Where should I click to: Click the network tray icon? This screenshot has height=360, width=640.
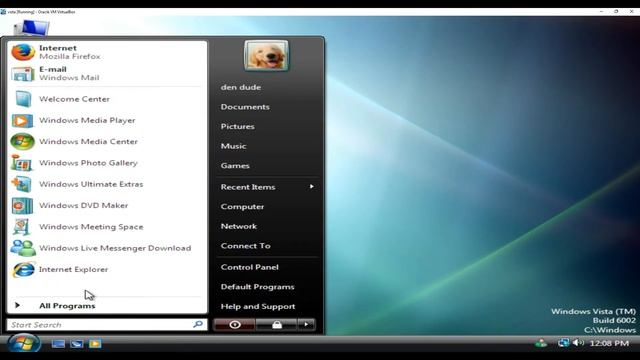[x=563, y=343]
